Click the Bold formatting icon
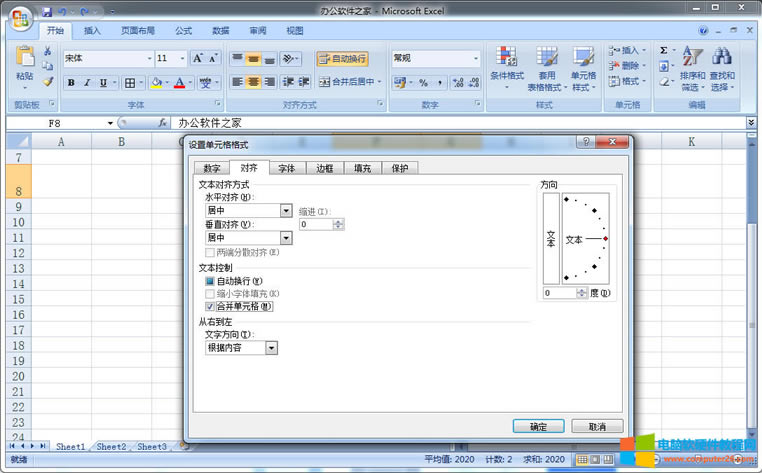The height and width of the screenshot is (473, 762). 72,83
